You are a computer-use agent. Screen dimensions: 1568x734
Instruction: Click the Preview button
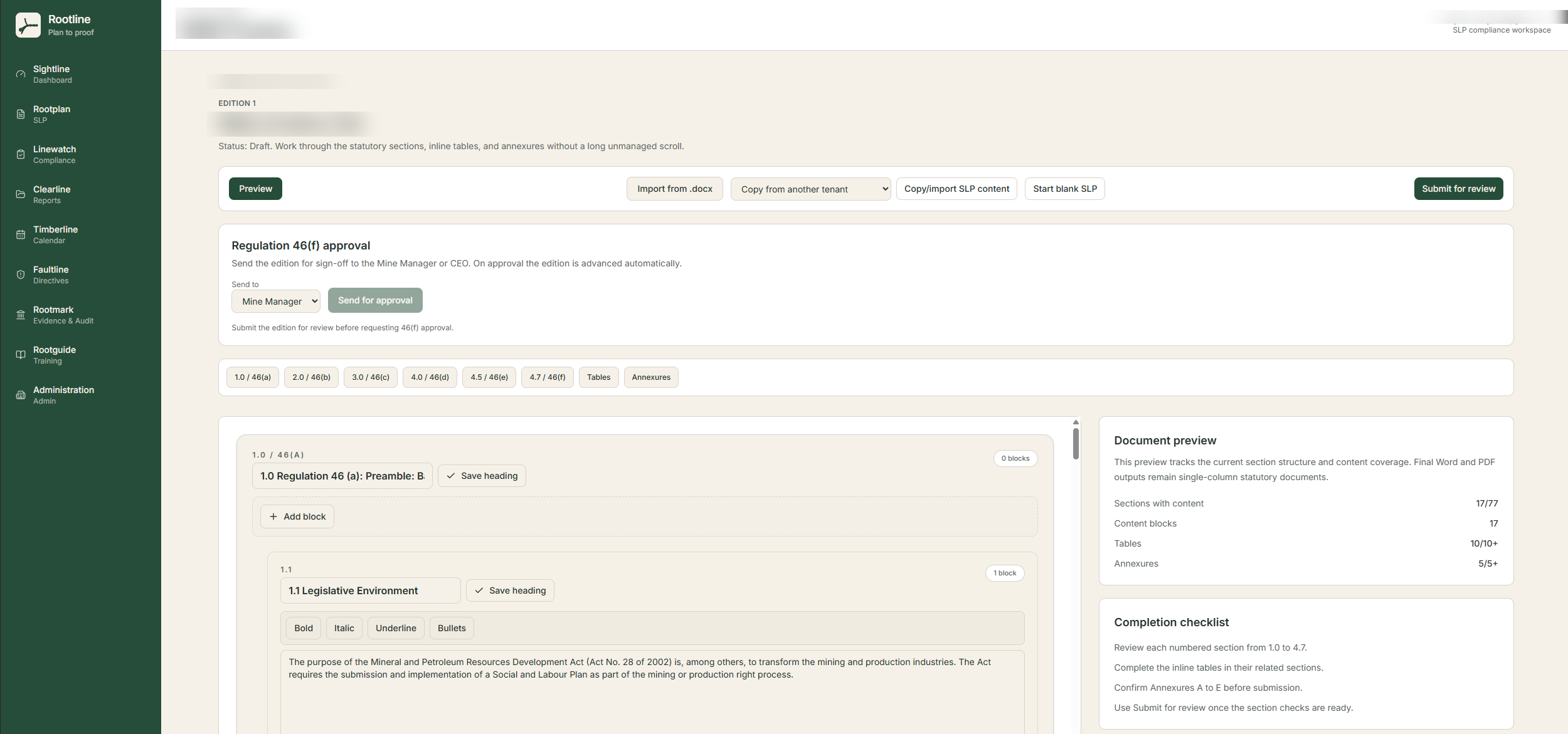[x=255, y=189]
